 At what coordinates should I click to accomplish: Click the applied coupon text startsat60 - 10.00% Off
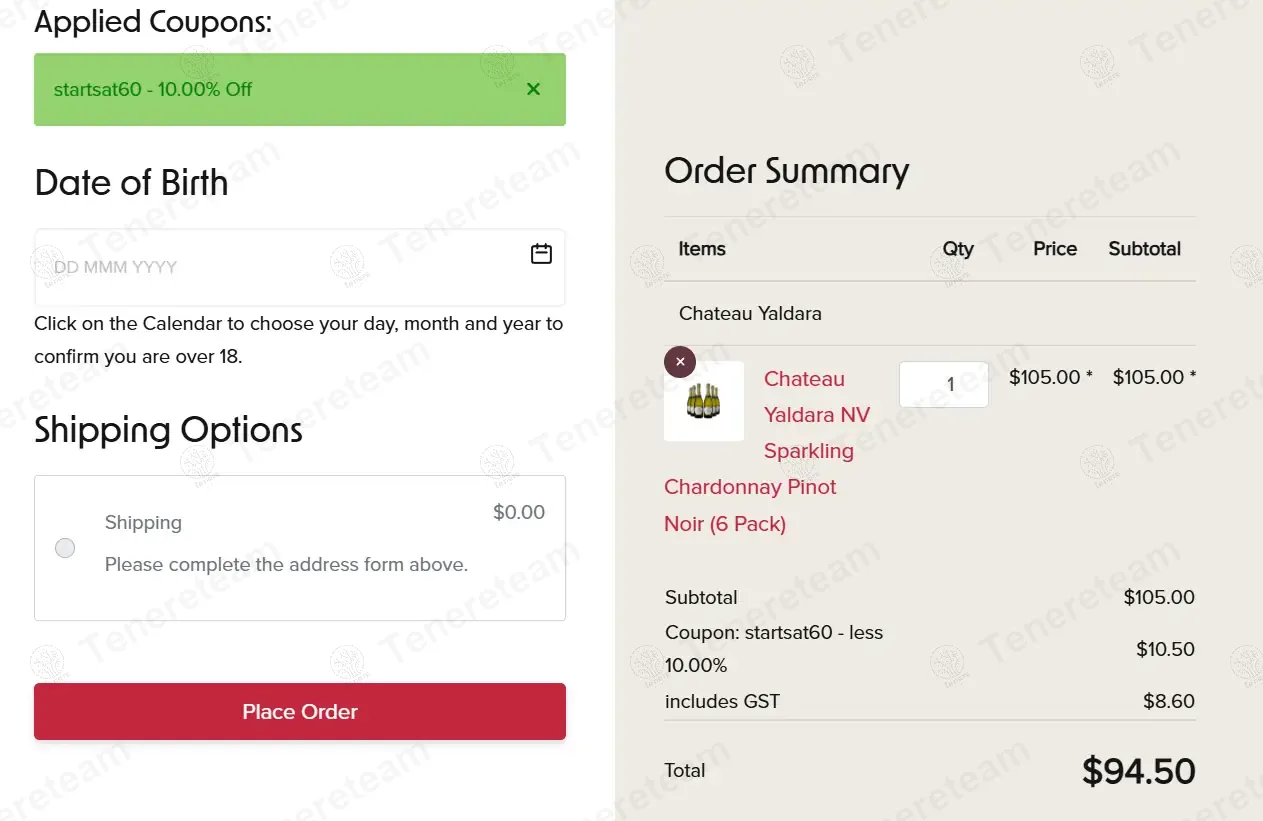153,89
